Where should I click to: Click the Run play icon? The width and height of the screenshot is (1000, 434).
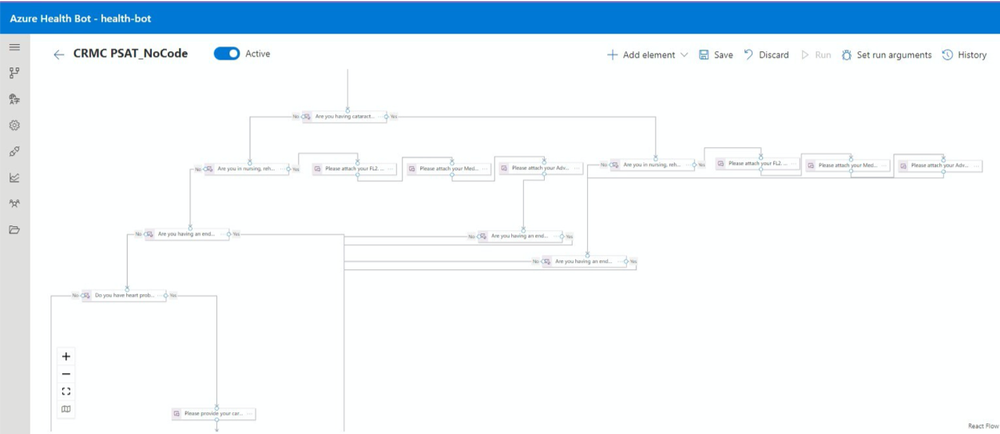point(805,55)
